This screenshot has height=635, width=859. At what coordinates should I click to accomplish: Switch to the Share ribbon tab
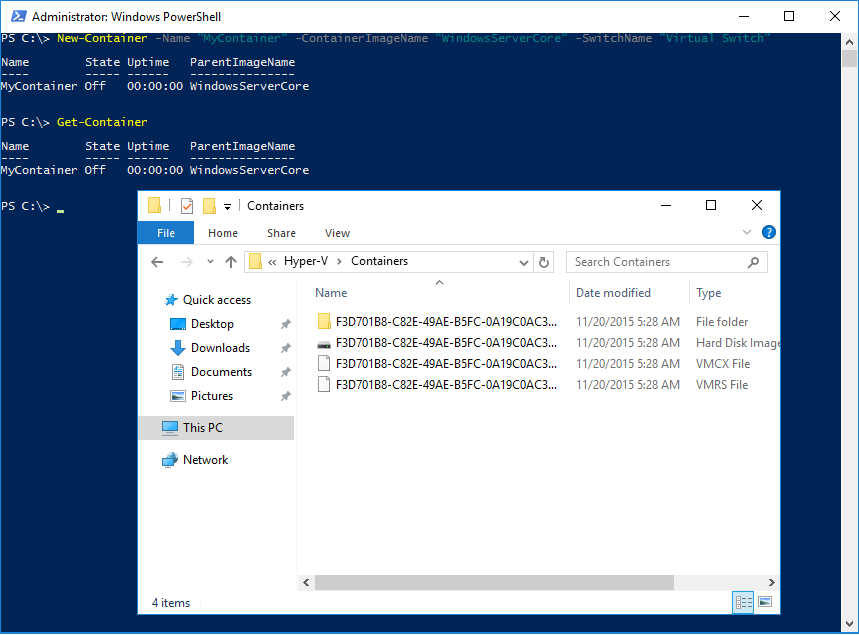[282, 233]
